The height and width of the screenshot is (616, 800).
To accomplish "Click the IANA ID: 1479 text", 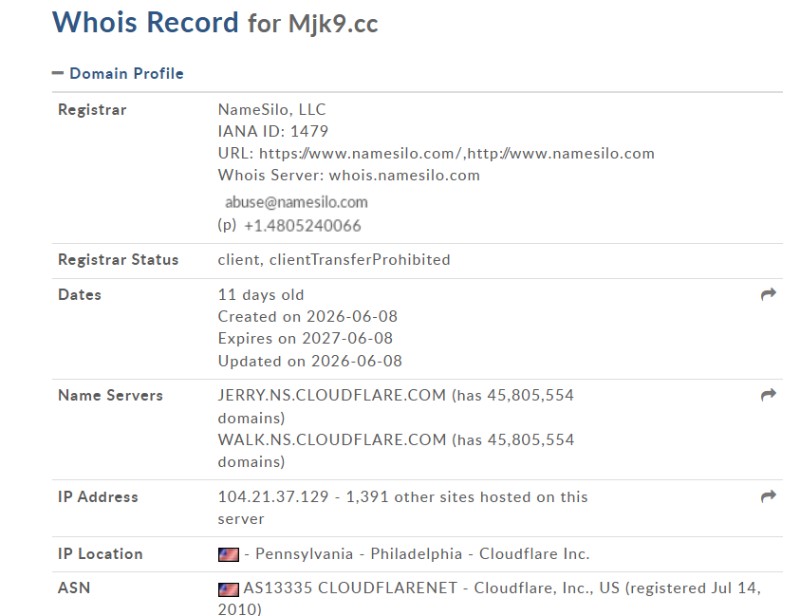I will 273,131.
